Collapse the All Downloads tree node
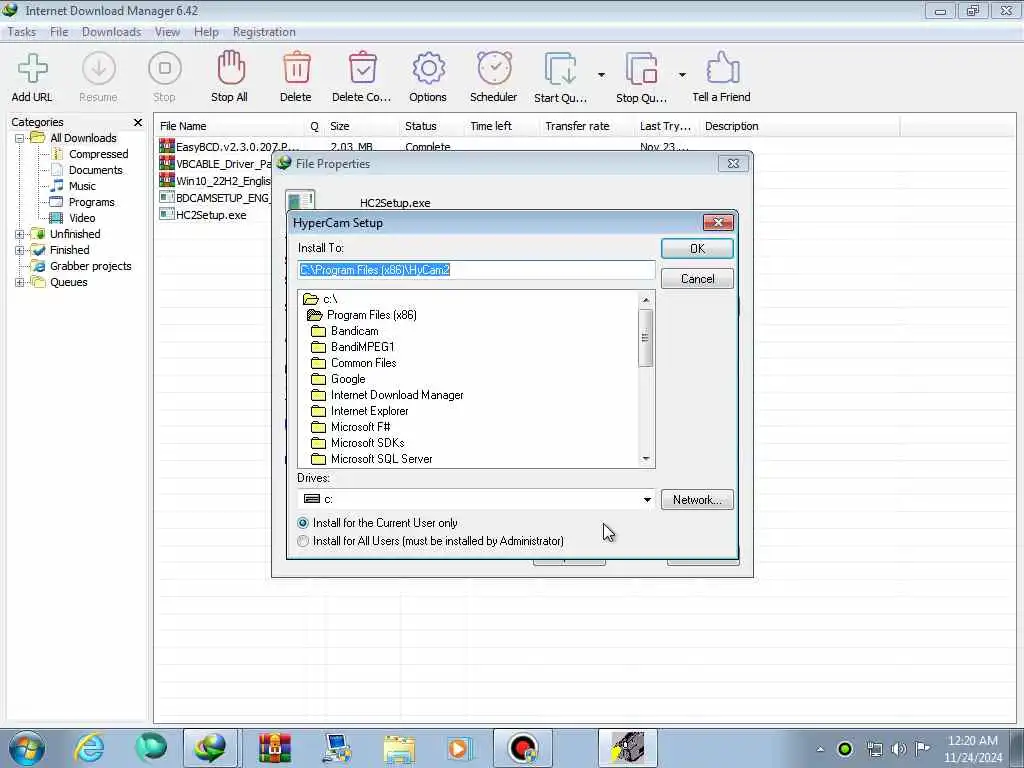Viewport: 1024px width, 768px height. point(20,138)
